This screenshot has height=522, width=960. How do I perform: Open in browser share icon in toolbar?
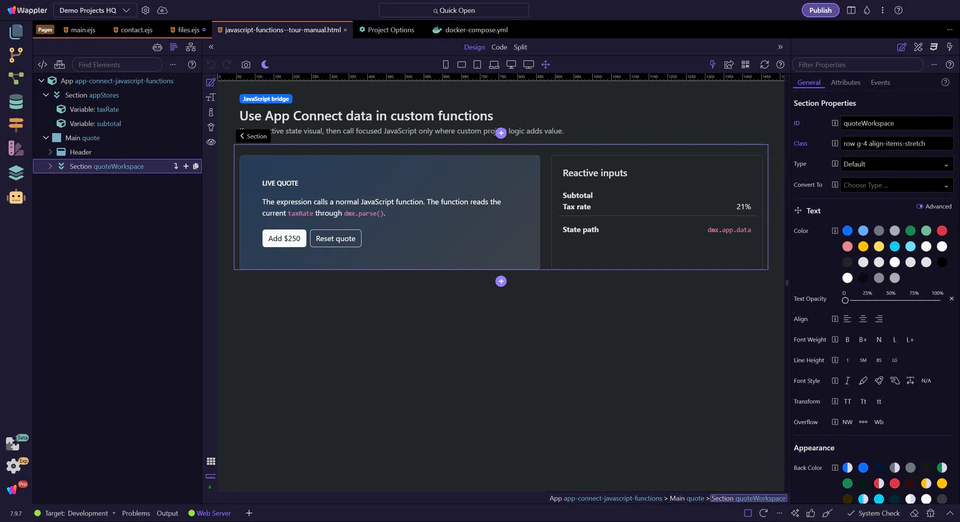click(729, 64)
